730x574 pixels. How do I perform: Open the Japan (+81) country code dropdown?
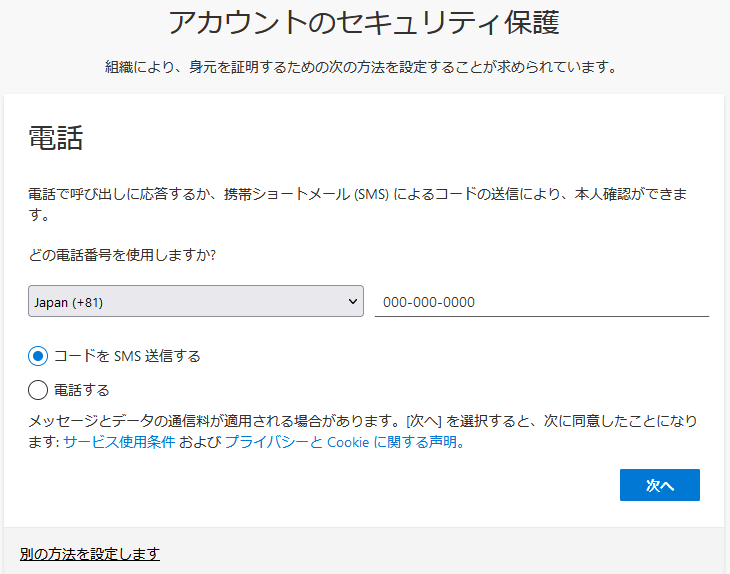coord(195,301)
